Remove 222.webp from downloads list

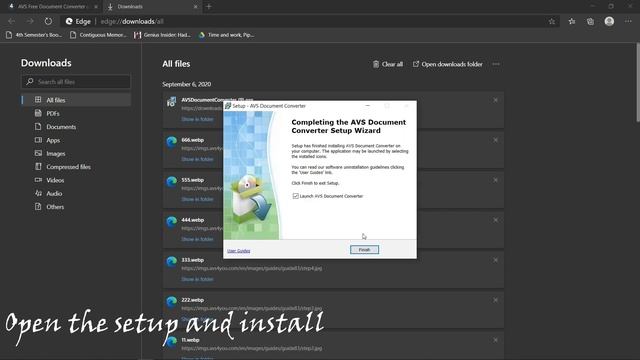[496, 300]
